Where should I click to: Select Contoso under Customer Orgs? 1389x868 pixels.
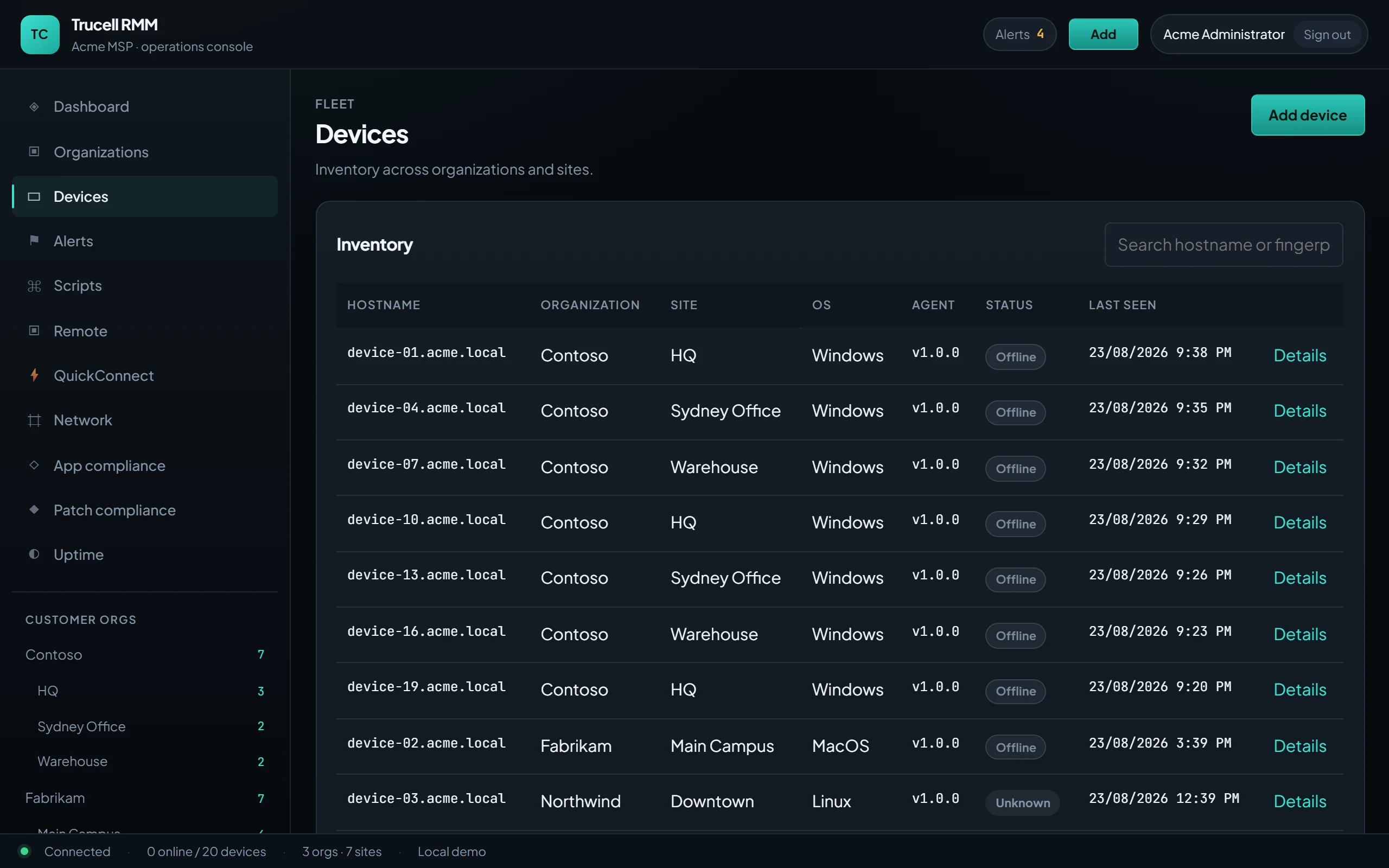[145, 655]
